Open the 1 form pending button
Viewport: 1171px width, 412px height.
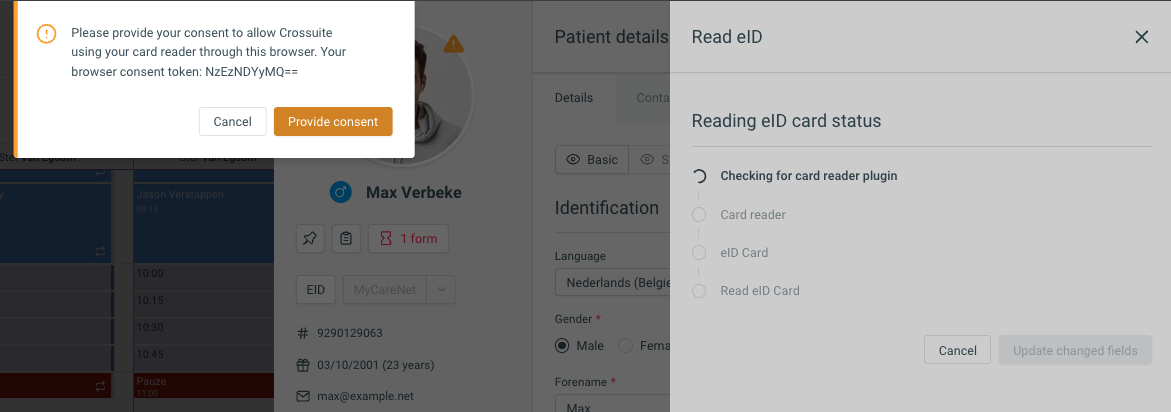[409, 239]
